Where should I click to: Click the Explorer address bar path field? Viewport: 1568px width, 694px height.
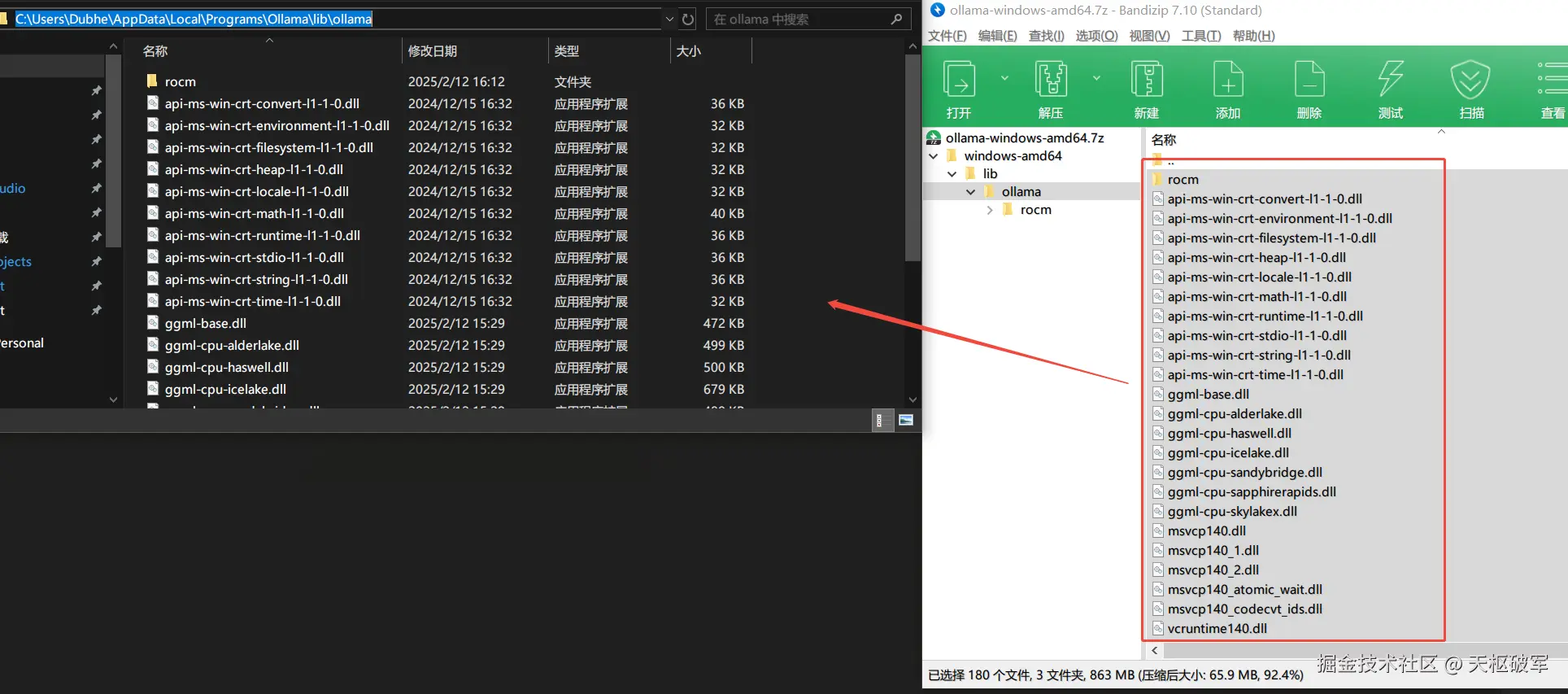click(338, 19)
